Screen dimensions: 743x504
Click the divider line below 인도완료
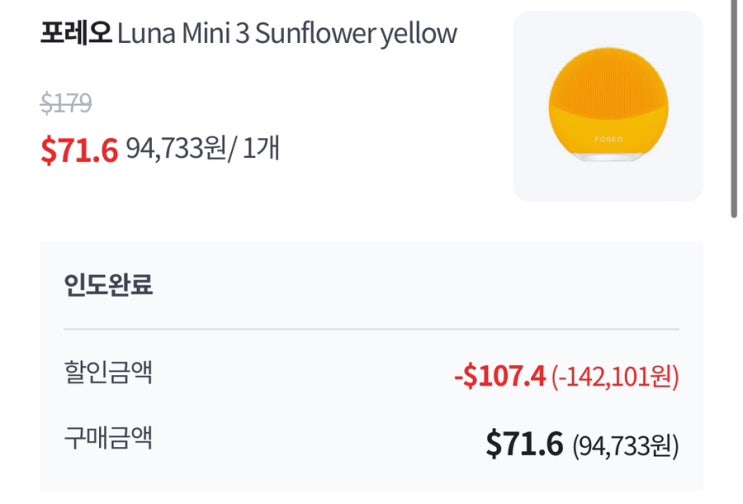pyautogui.click(x=371, y=329)
